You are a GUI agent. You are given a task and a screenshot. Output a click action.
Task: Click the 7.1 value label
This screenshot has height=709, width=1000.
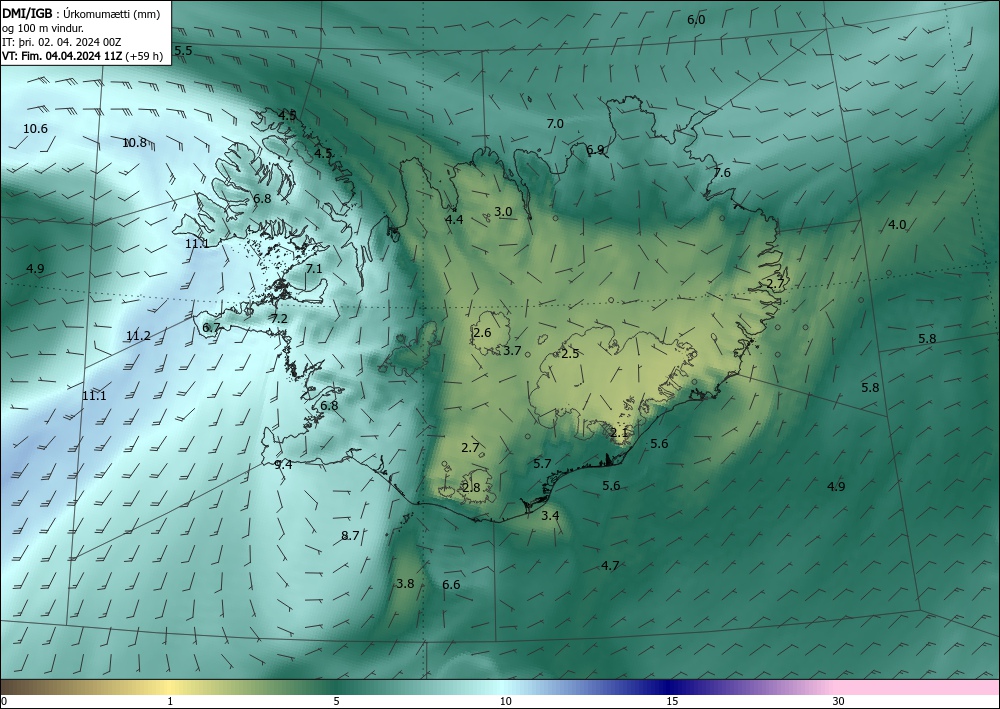pos(314,269)
